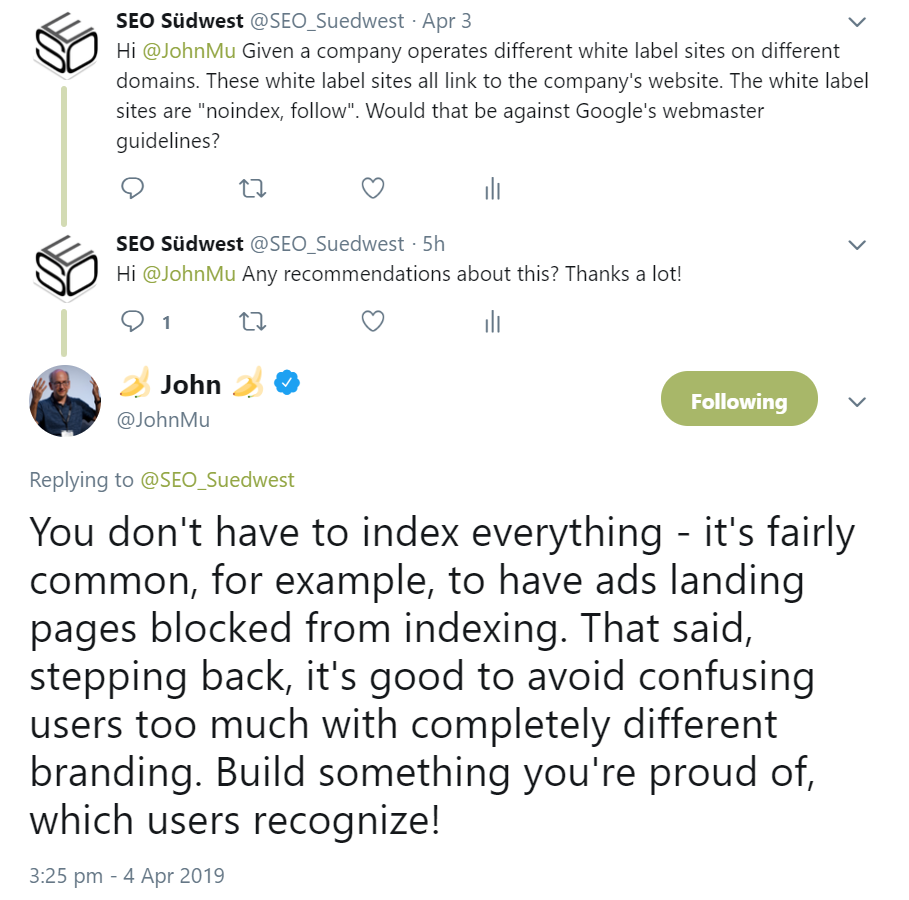View analytics of the second tweet
909x900 pixels.
coord(492,321)
